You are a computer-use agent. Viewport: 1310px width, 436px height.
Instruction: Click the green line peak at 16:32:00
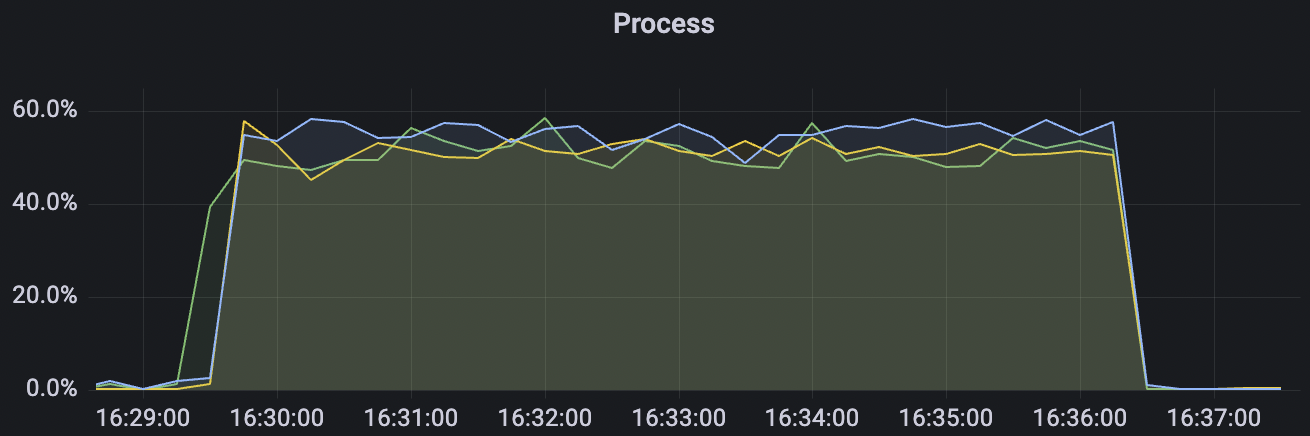545,118
